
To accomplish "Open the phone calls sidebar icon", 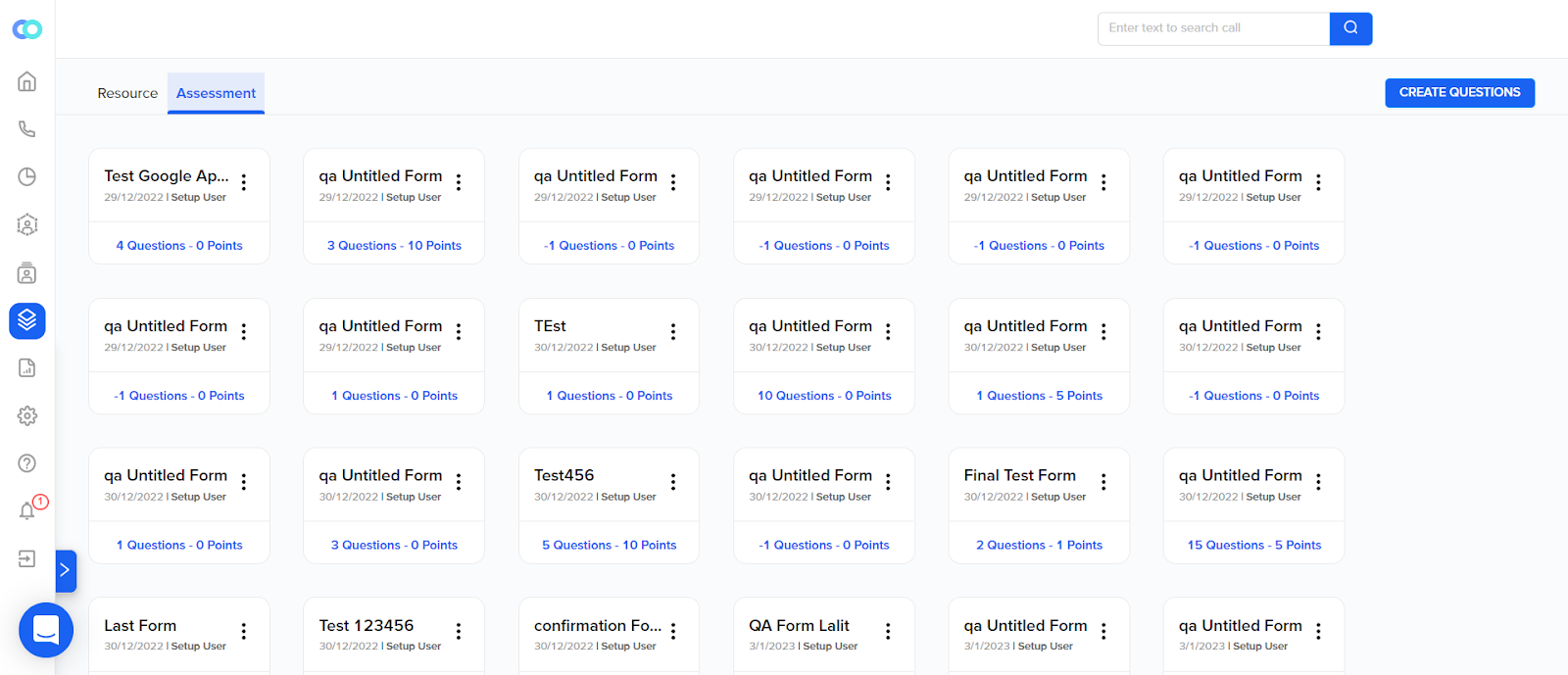I will click(27, 129).
